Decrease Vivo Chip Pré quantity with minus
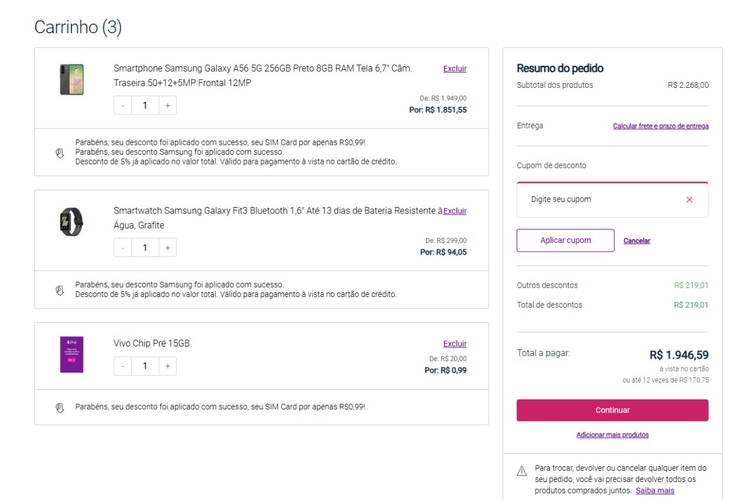Image resolution: width=744 pixels, height=500 pixels. pos(123,366)
